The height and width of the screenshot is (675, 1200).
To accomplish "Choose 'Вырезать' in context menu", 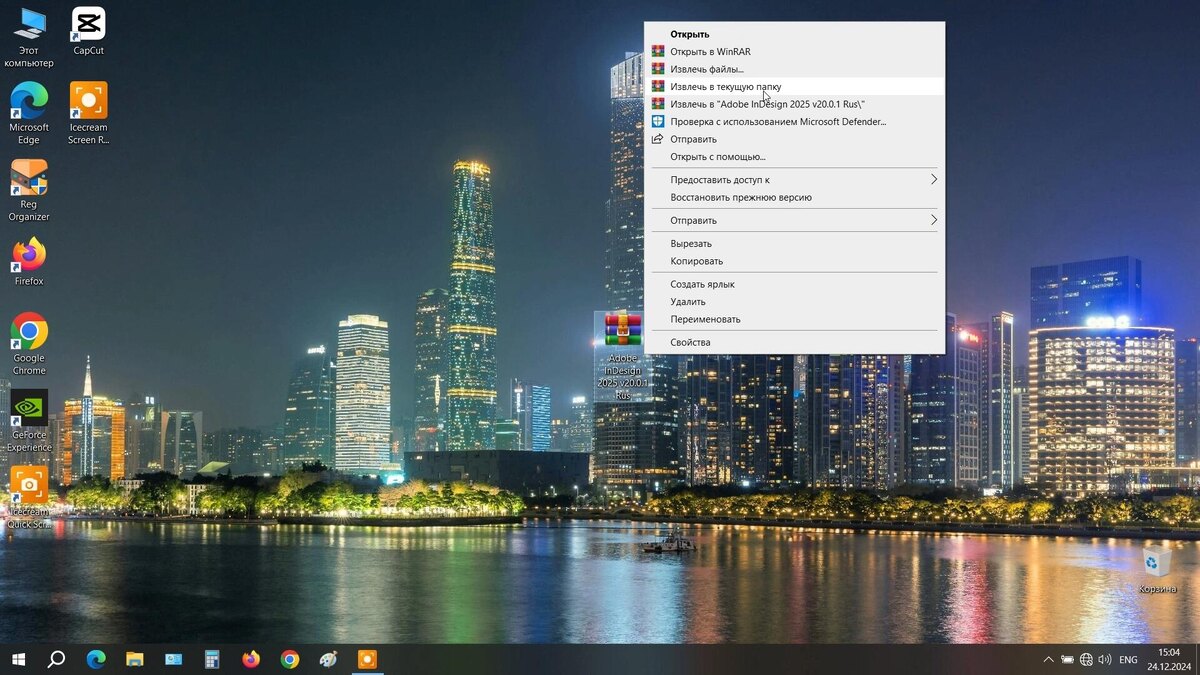I will [x=794, y=244].
